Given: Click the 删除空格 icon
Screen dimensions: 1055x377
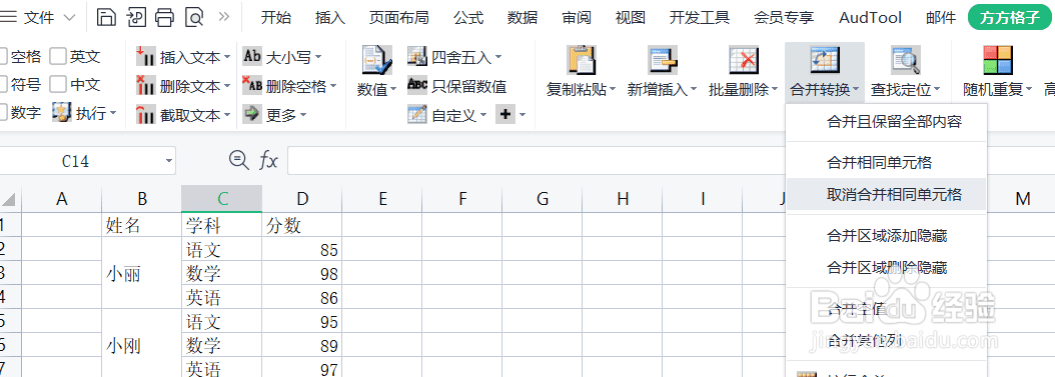Looking at the screenshot, I should click(x=252, y=85).
